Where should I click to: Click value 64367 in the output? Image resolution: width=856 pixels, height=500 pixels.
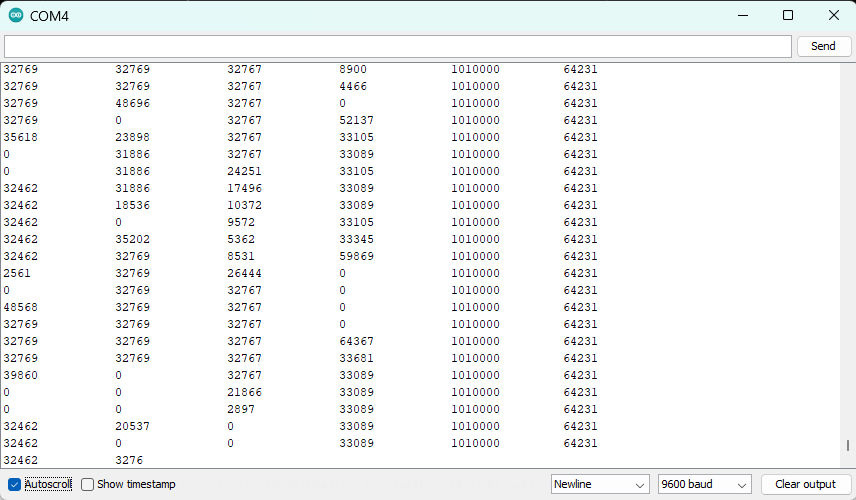tap(356, 341)
